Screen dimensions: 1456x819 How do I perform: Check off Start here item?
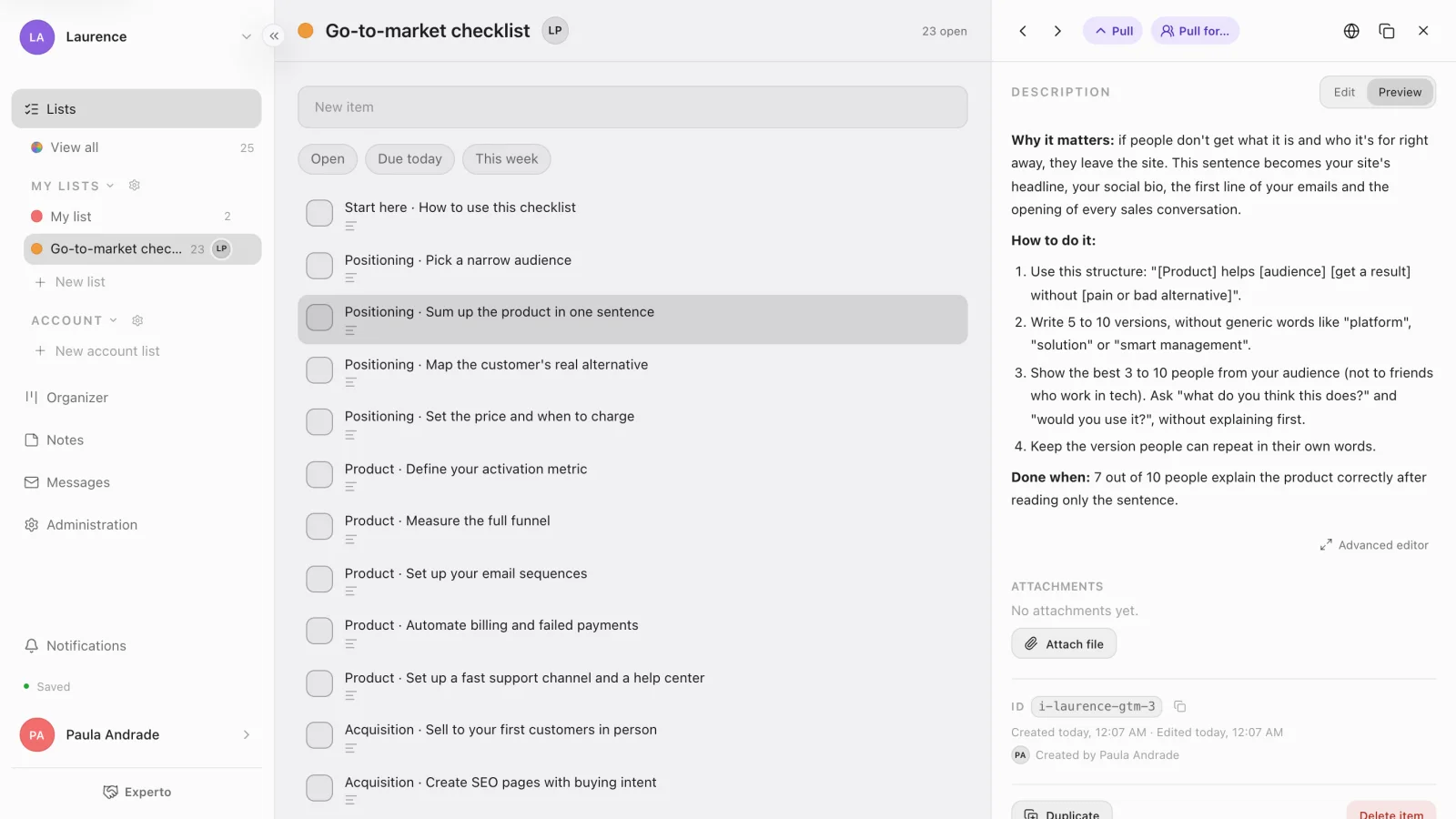click(x=319, y=213)
